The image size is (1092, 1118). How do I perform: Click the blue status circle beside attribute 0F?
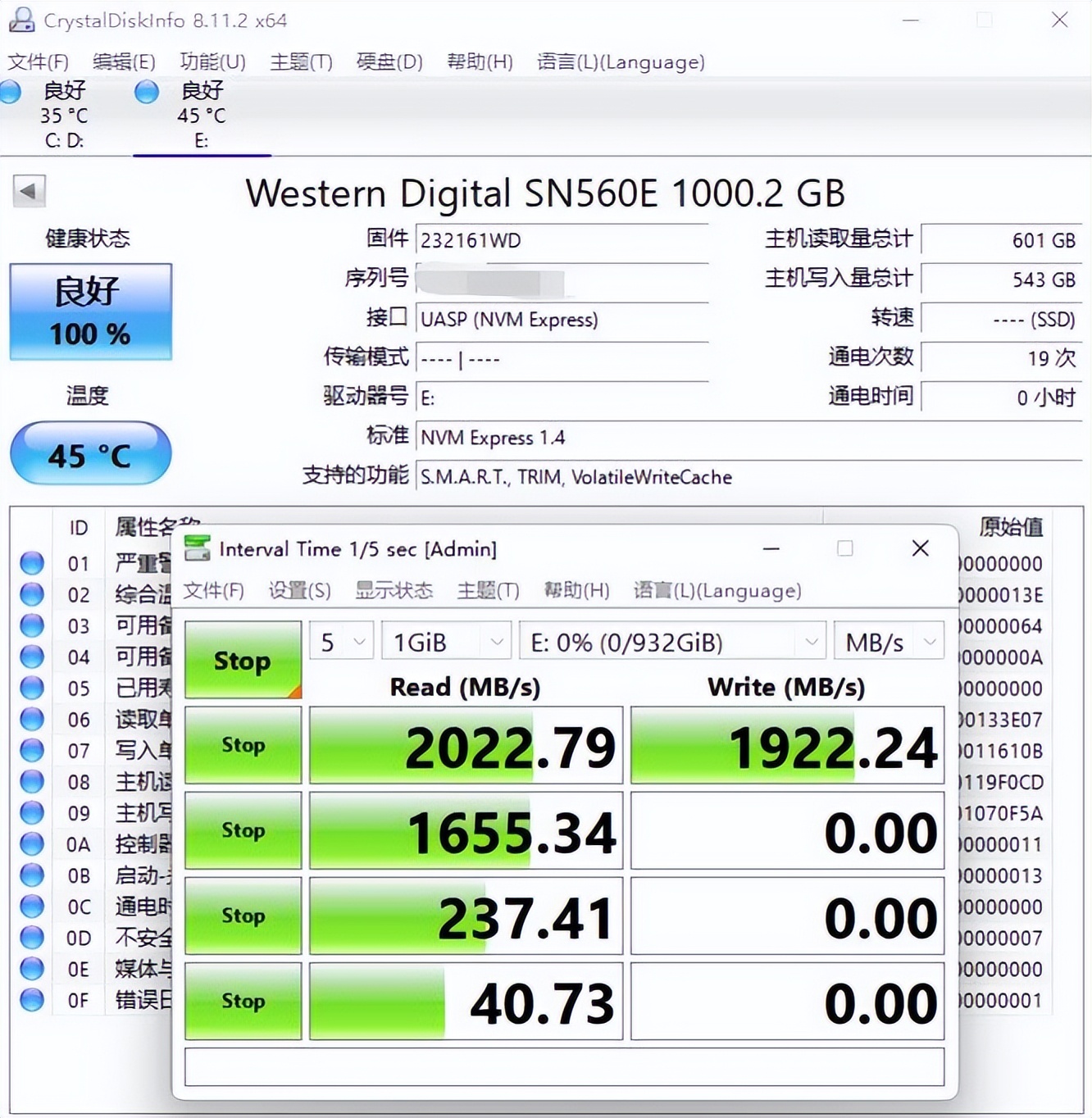click(32, 1000)
